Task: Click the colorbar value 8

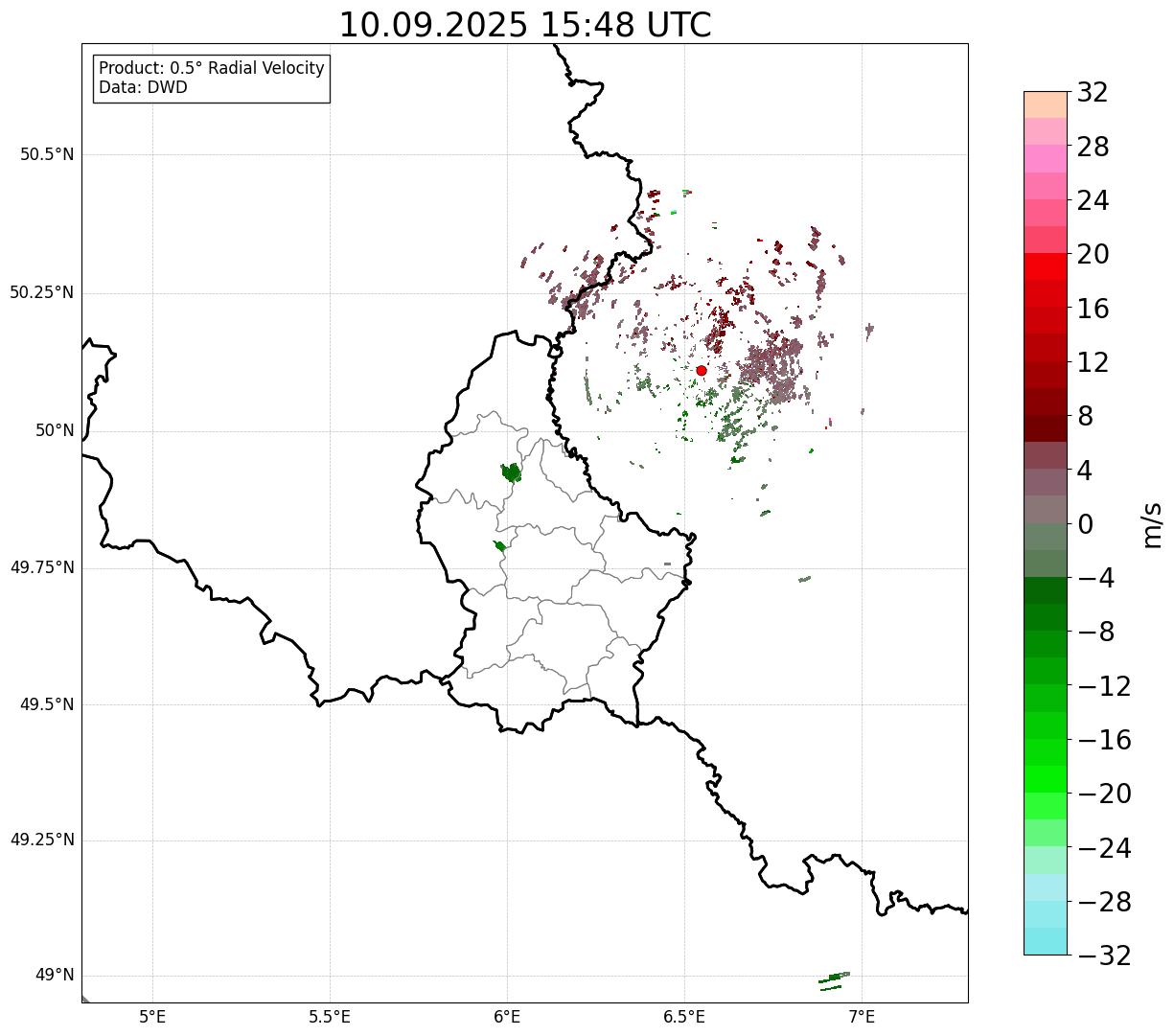Action: pos(1085,416)
